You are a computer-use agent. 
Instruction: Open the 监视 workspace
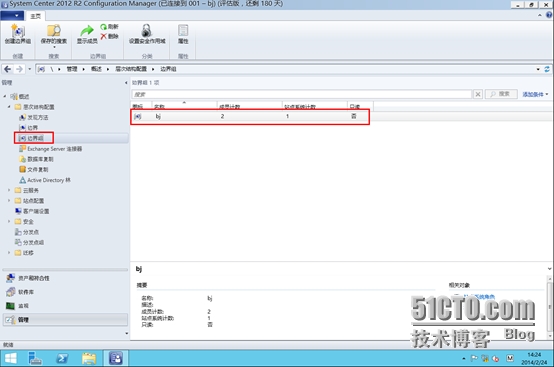tap(65, 306)
